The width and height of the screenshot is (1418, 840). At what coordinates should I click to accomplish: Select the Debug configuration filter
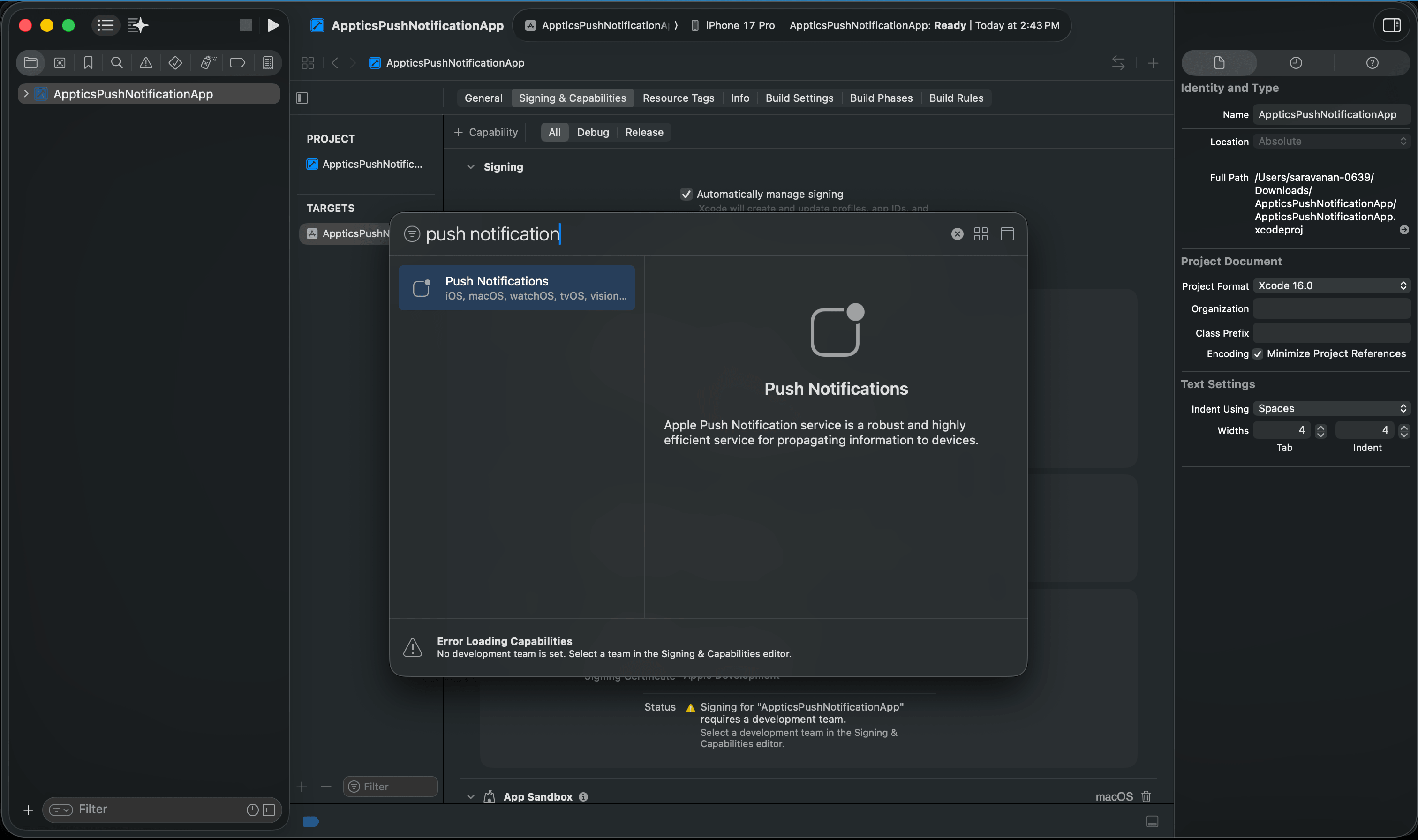pos(592,132)
